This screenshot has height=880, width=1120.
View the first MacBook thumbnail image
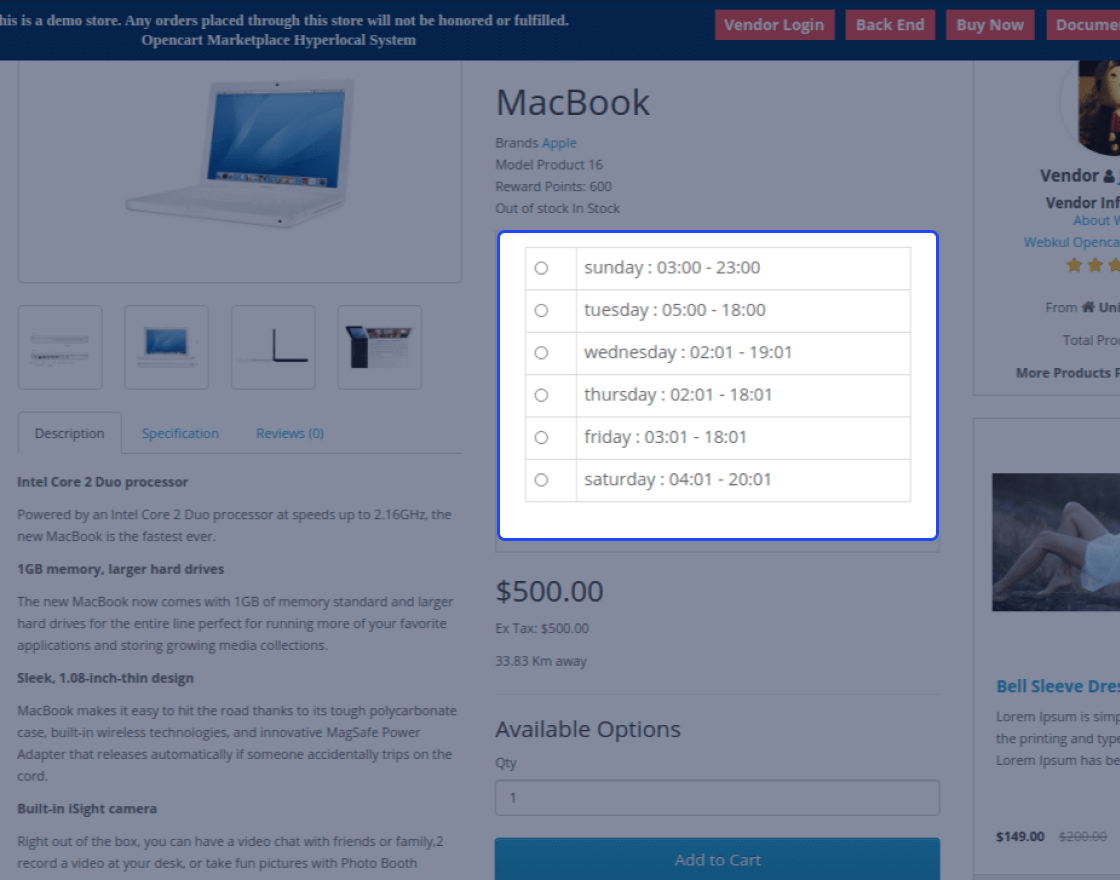point(60,347)
